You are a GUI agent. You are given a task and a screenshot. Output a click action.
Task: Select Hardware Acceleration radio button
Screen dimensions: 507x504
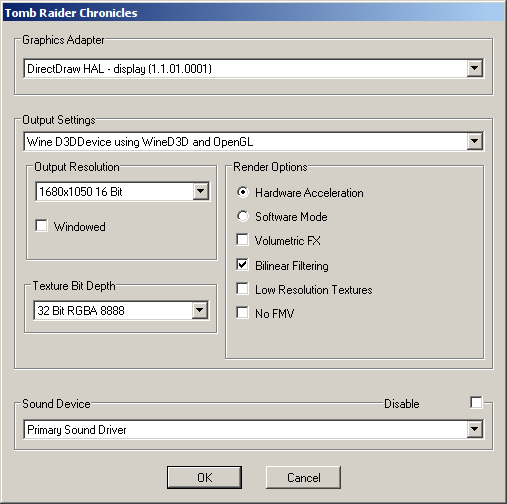pos(243,192)
